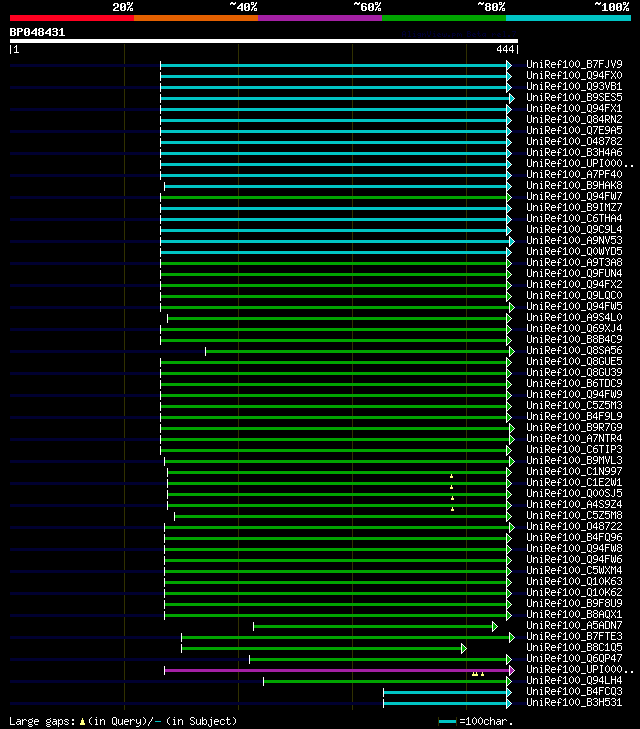The height and width of the screenshot is (729, 640).
Task: Click the arrowhead ending the A5ADN7 bar
Action: (495, 627)
